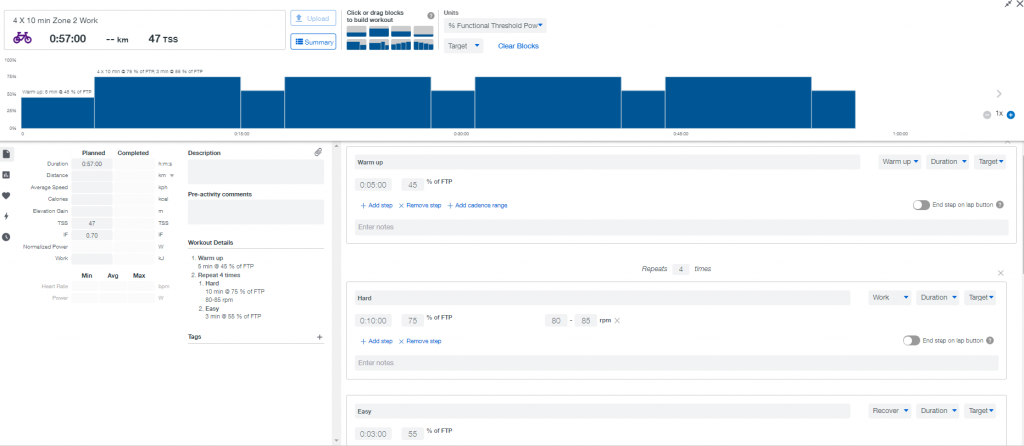1024x446 pixels.
Task: Open the Hard step Duration dropdown
Action: 937,298
